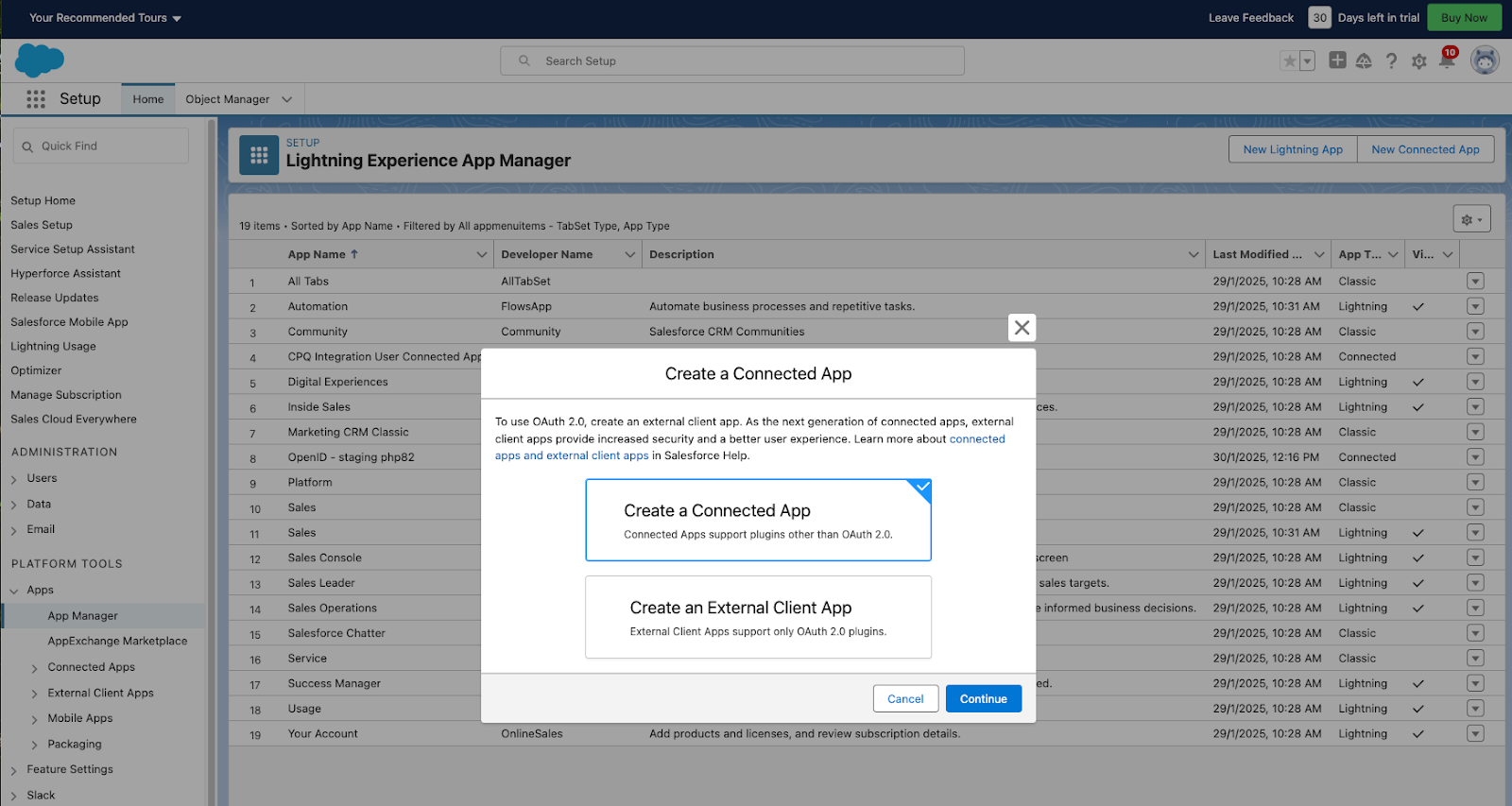
Task: Open the App Type column menu chevron
Action: point(1394,254)
